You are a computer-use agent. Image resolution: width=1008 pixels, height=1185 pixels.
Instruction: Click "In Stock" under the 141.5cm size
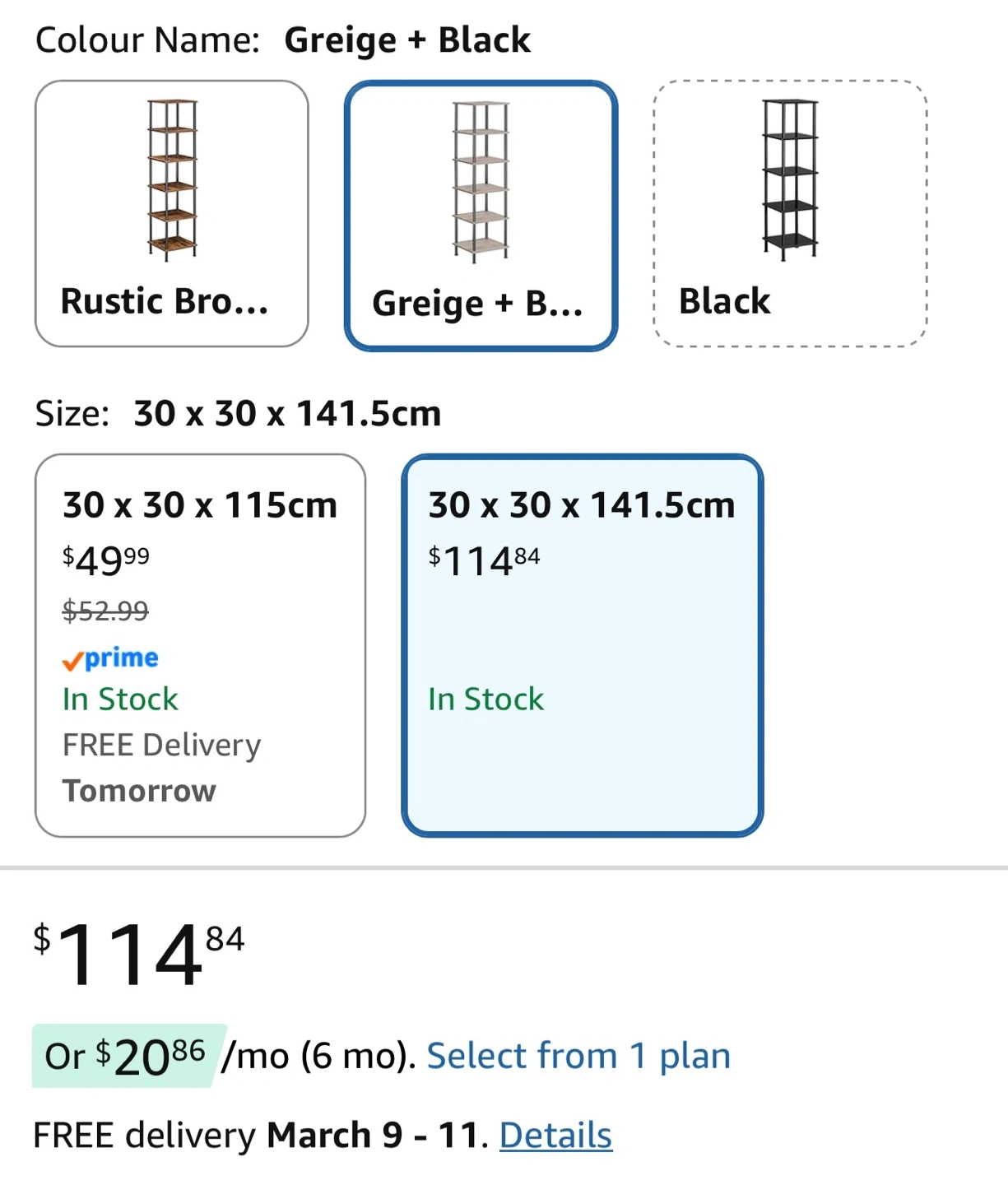click(485, 699)
